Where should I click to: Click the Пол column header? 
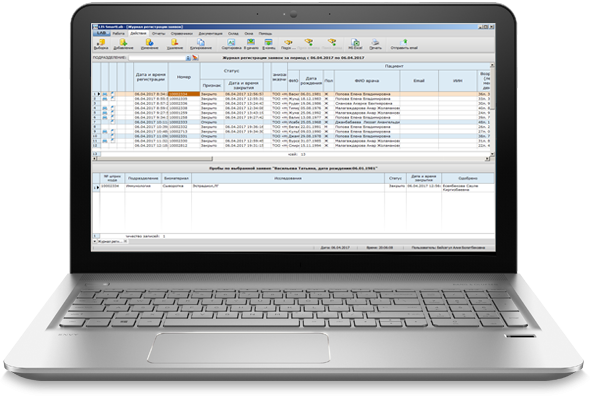pos(328,81)
